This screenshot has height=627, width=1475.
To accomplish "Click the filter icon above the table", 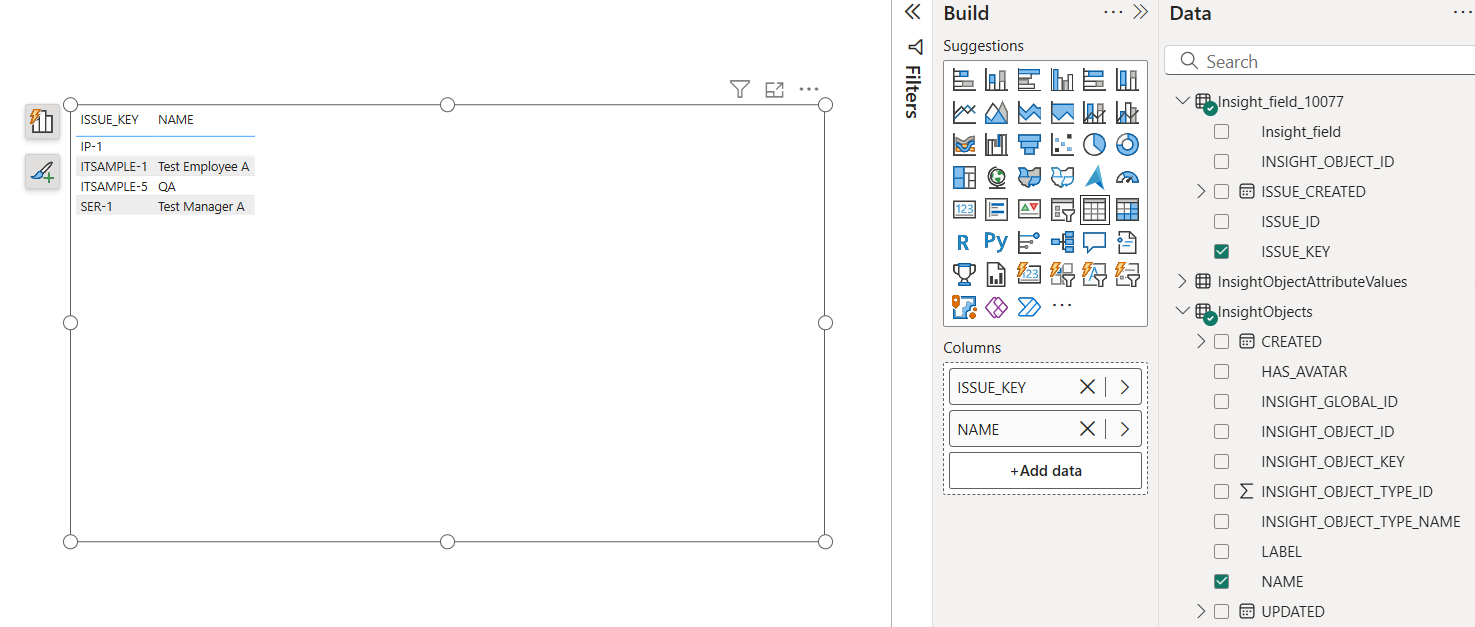I will click(x=739, y=90).
